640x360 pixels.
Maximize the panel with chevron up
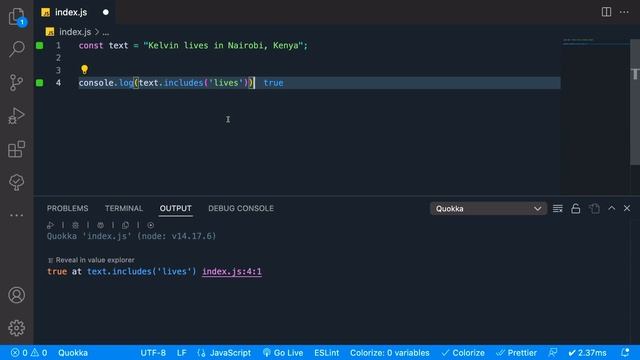pyautogui.click(x=611, y=208)
